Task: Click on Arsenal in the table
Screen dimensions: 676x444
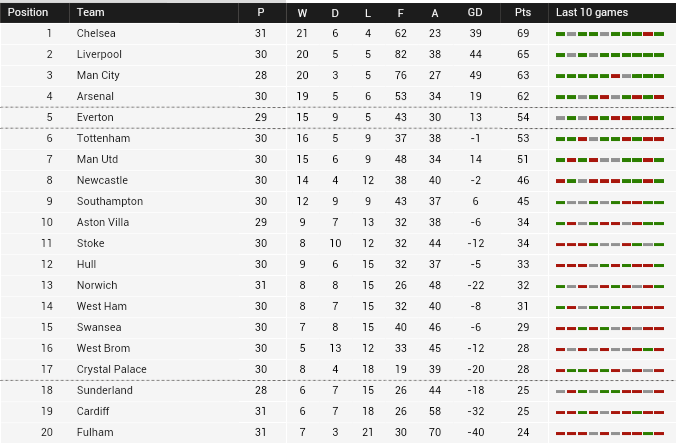Action: coord(95,96)
